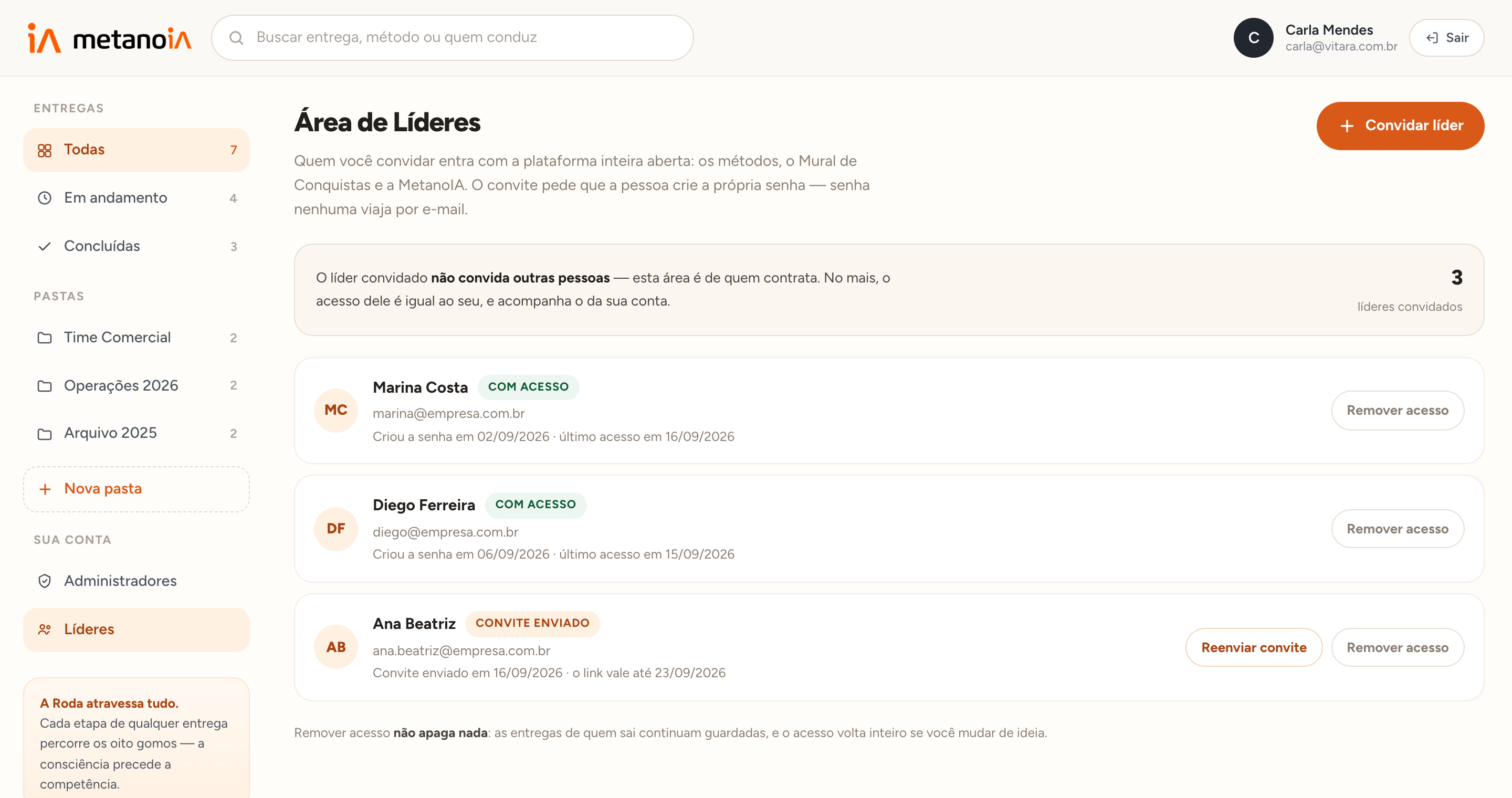Remove access for Marina Costa
This screenshot has height=798, width=1512.
click(1398, 411)
